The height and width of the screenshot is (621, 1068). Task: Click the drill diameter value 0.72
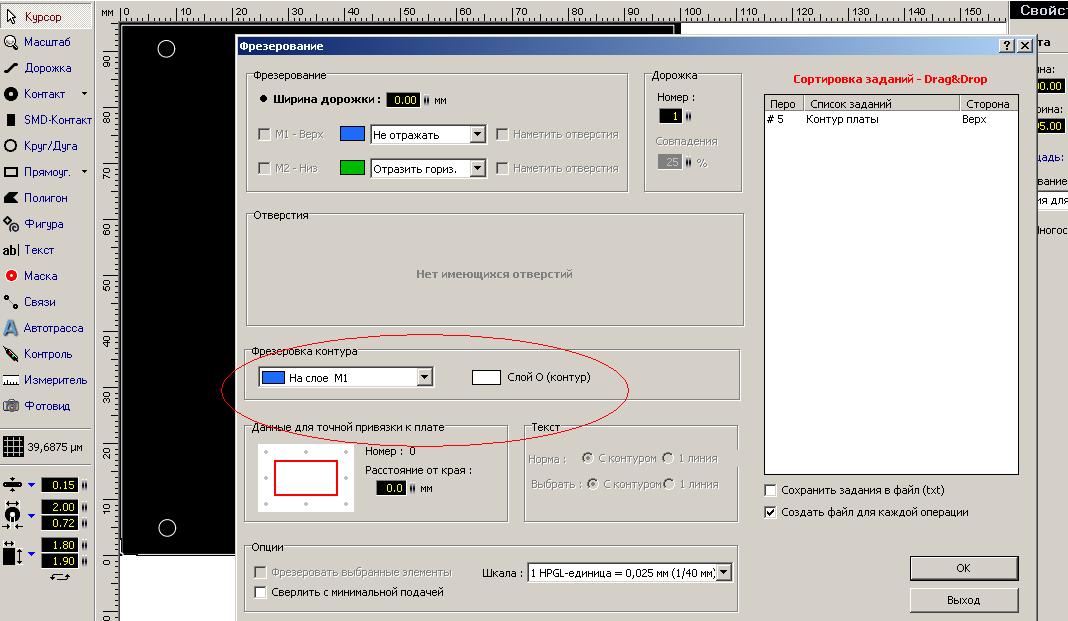(61, 523)
